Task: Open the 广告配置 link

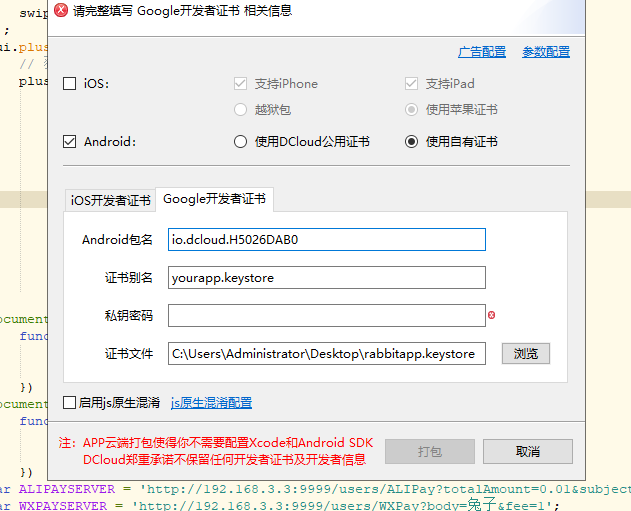Action: (x=482, y=52)
